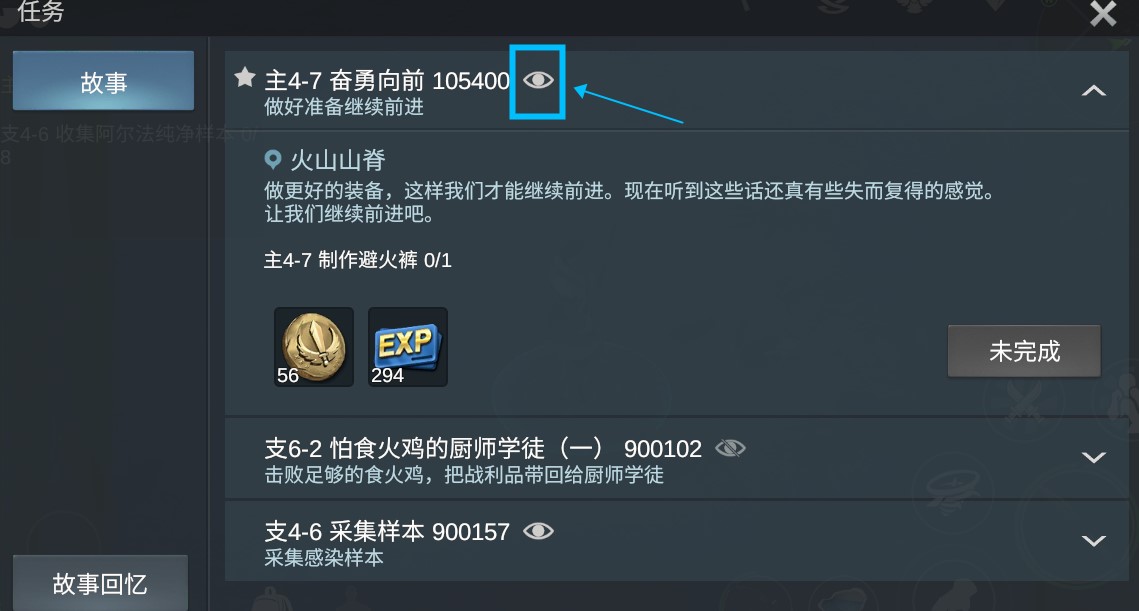Select quest row 支6-2 怕食火鸡的厨师学徒 (一)

pyautogui.click(x=676, y=458)
